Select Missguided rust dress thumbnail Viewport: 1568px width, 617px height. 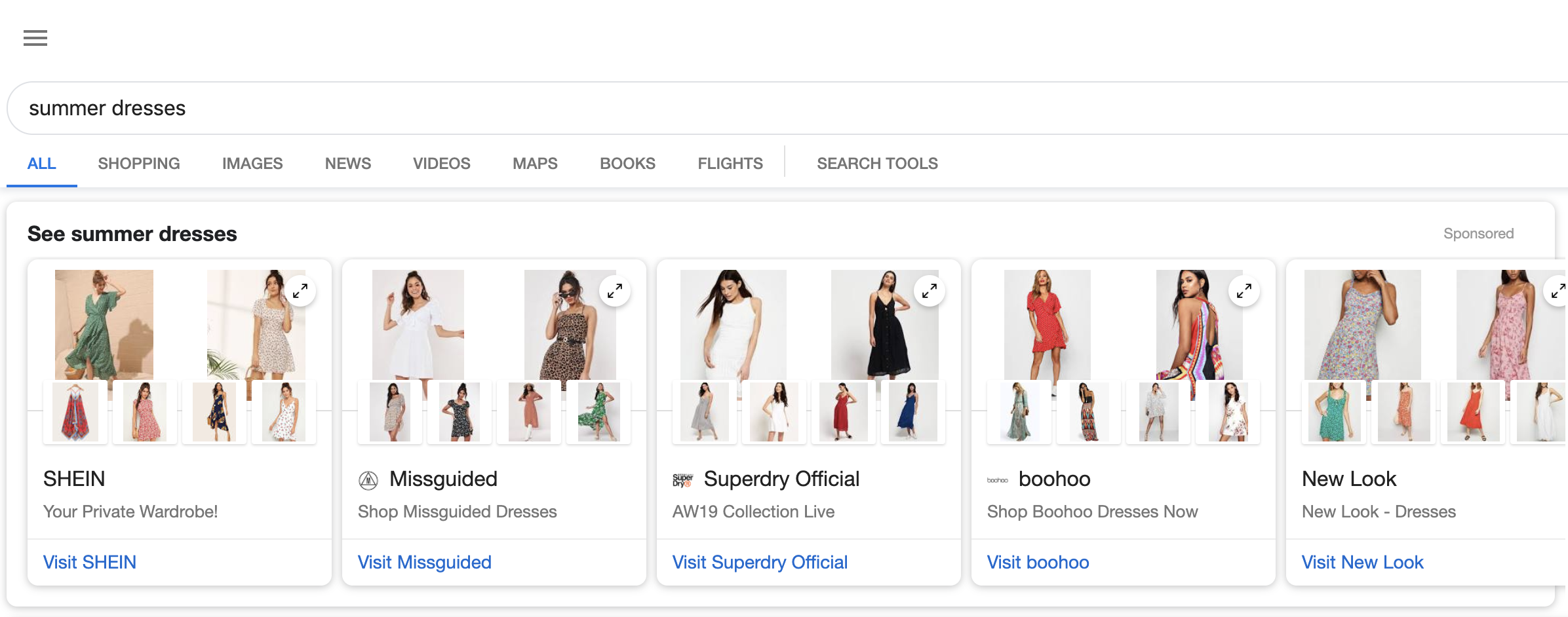tap(529, 412)
